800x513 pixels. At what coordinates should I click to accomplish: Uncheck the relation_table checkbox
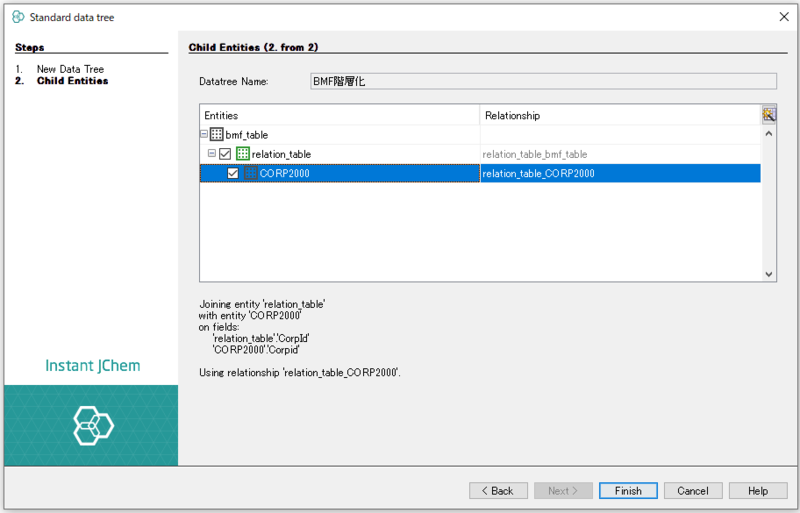click(225, 154)
